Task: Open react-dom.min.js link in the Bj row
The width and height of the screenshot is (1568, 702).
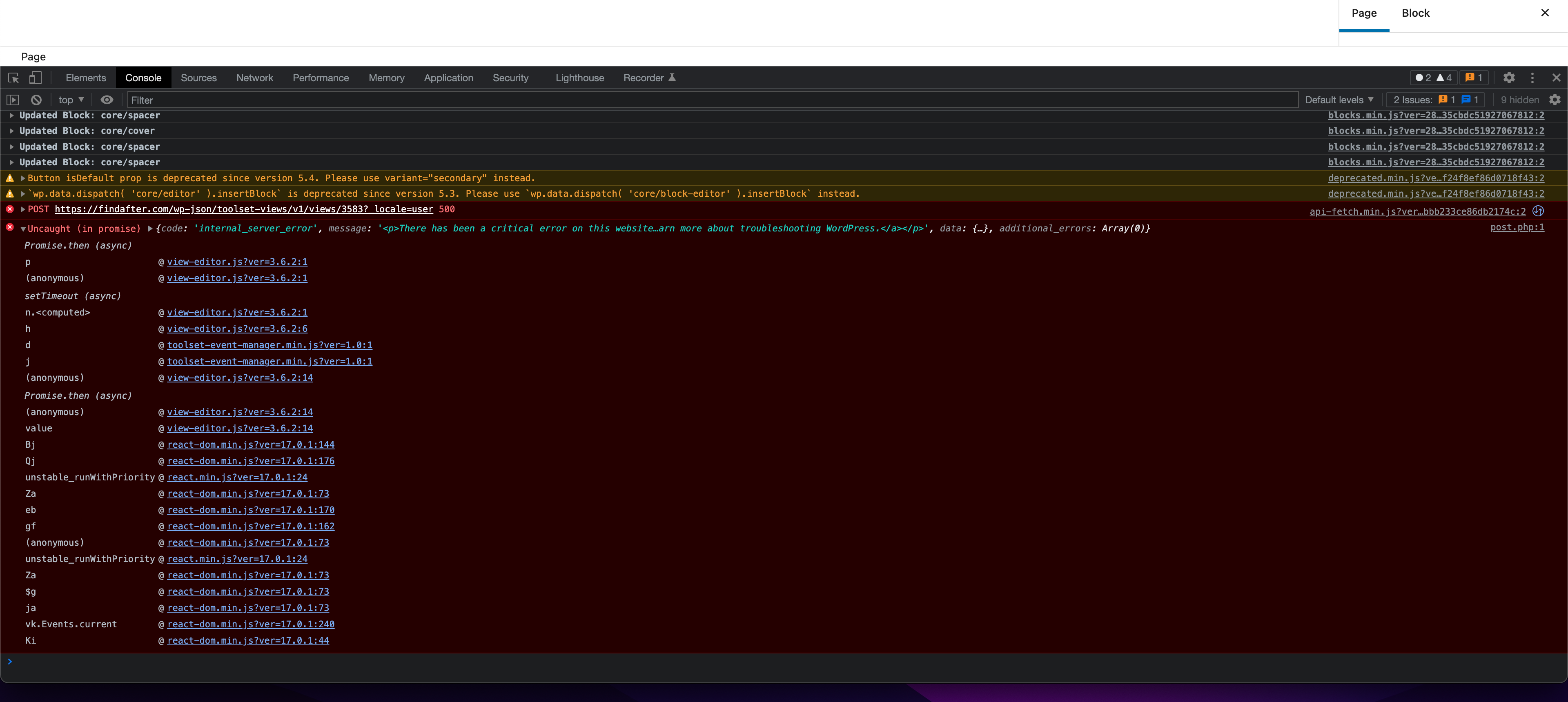Action: 251,445
